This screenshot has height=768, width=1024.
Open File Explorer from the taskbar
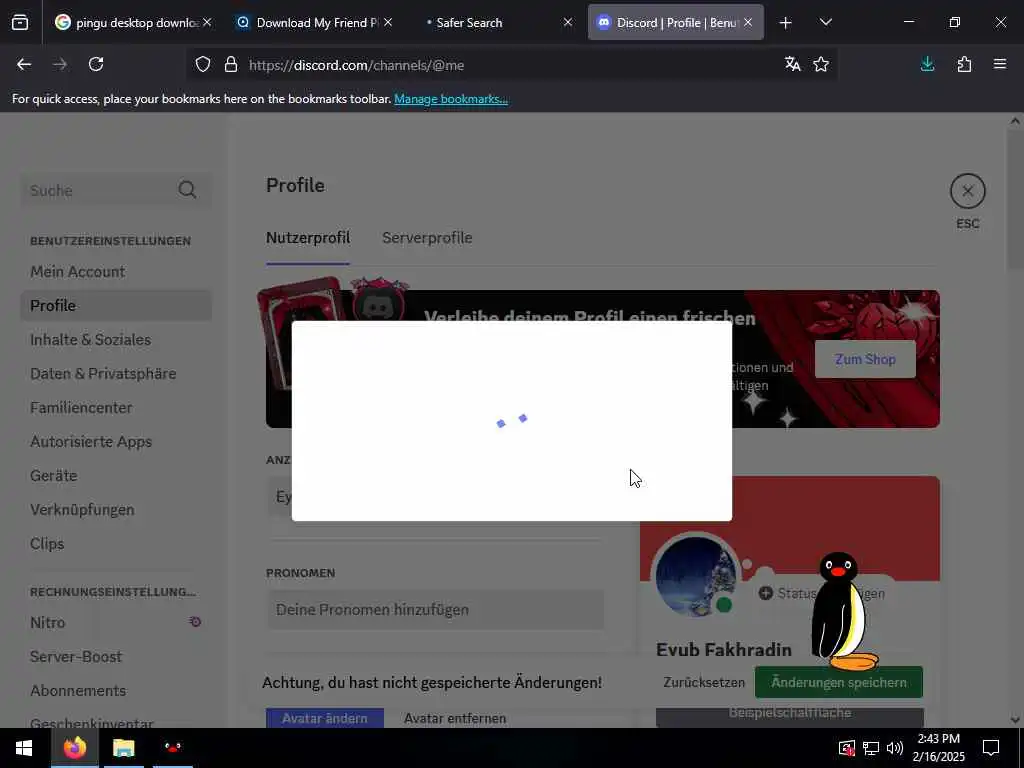point(123,748)
